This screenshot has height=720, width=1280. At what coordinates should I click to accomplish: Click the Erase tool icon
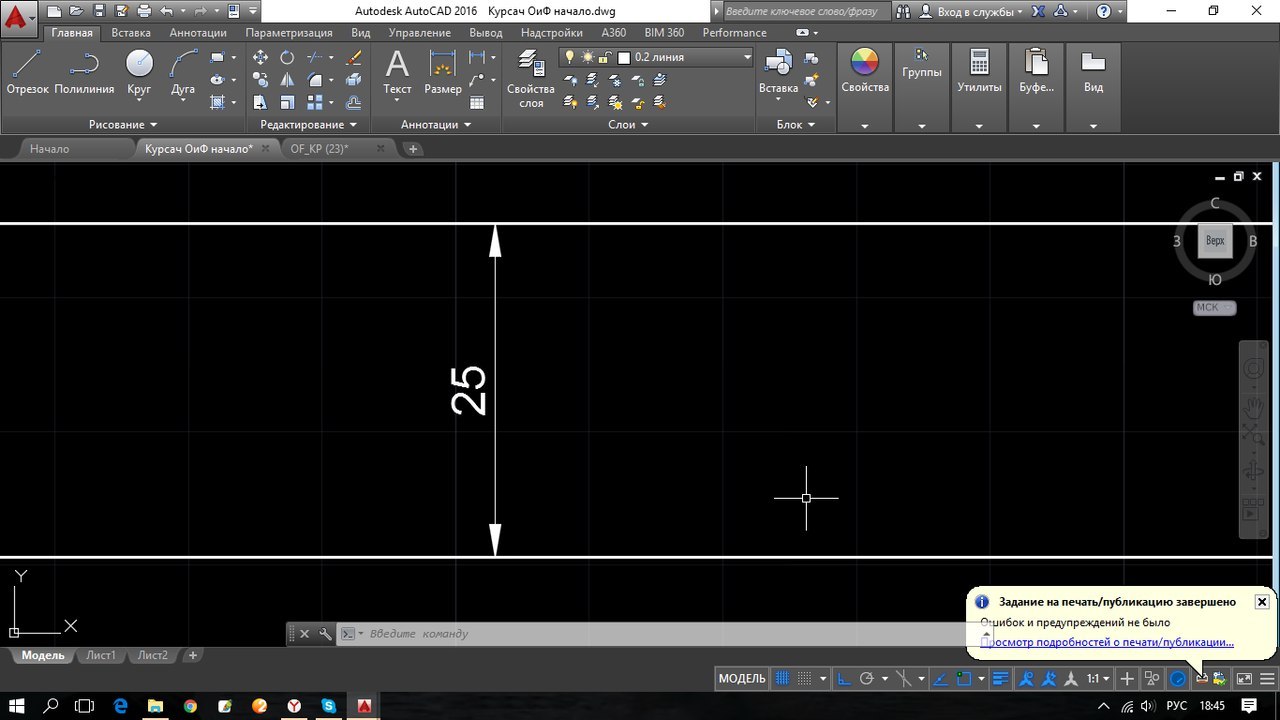pos(353,58)
